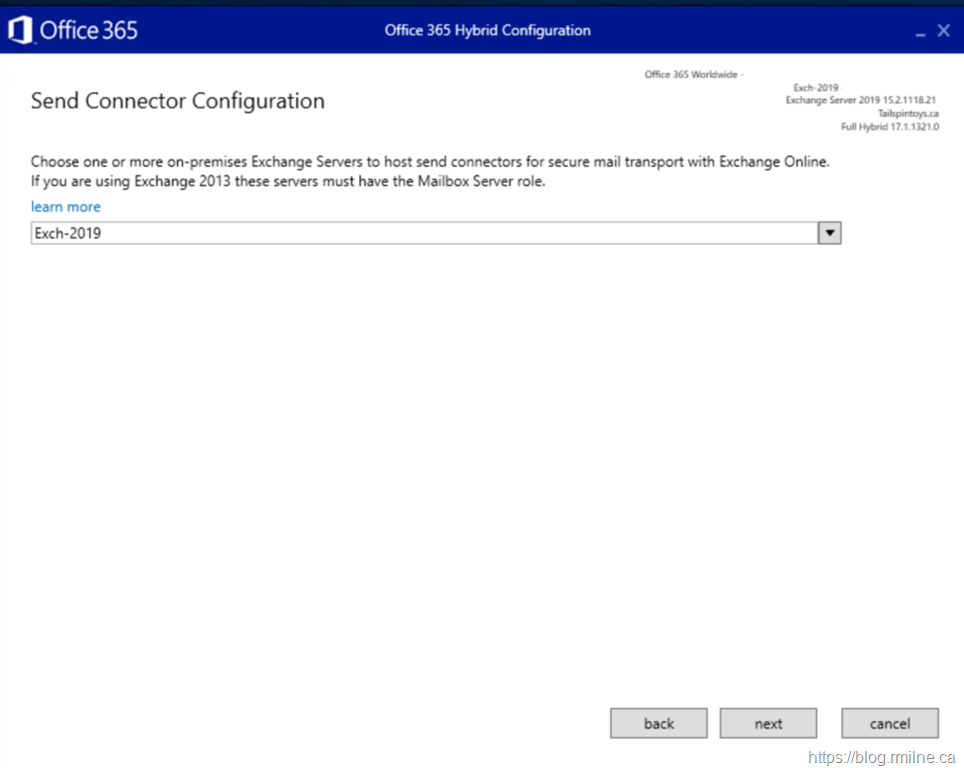
Task: Click the blog.rmilne.ca watermark URL
Action: click(881, 758)
